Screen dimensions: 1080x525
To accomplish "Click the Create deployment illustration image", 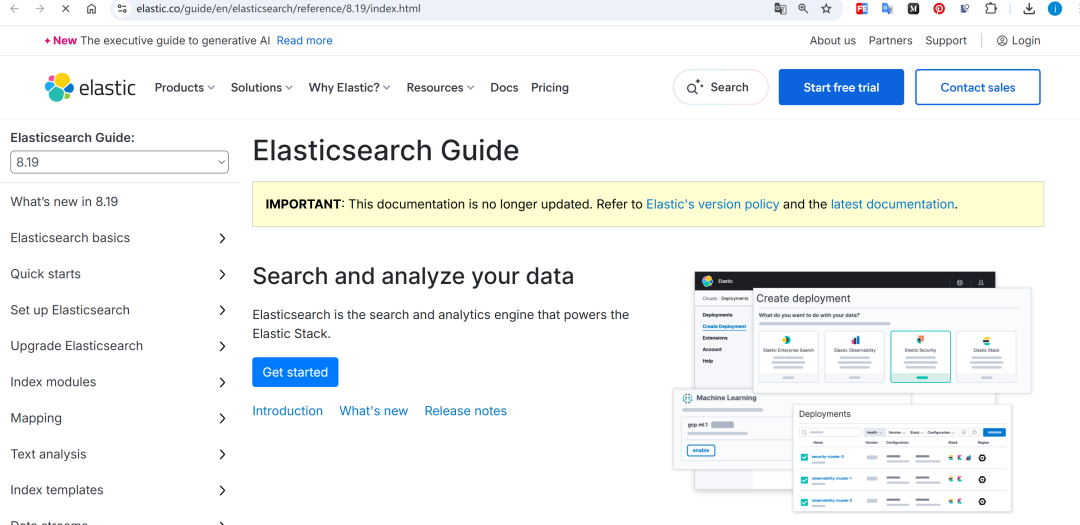I will 852,391.
